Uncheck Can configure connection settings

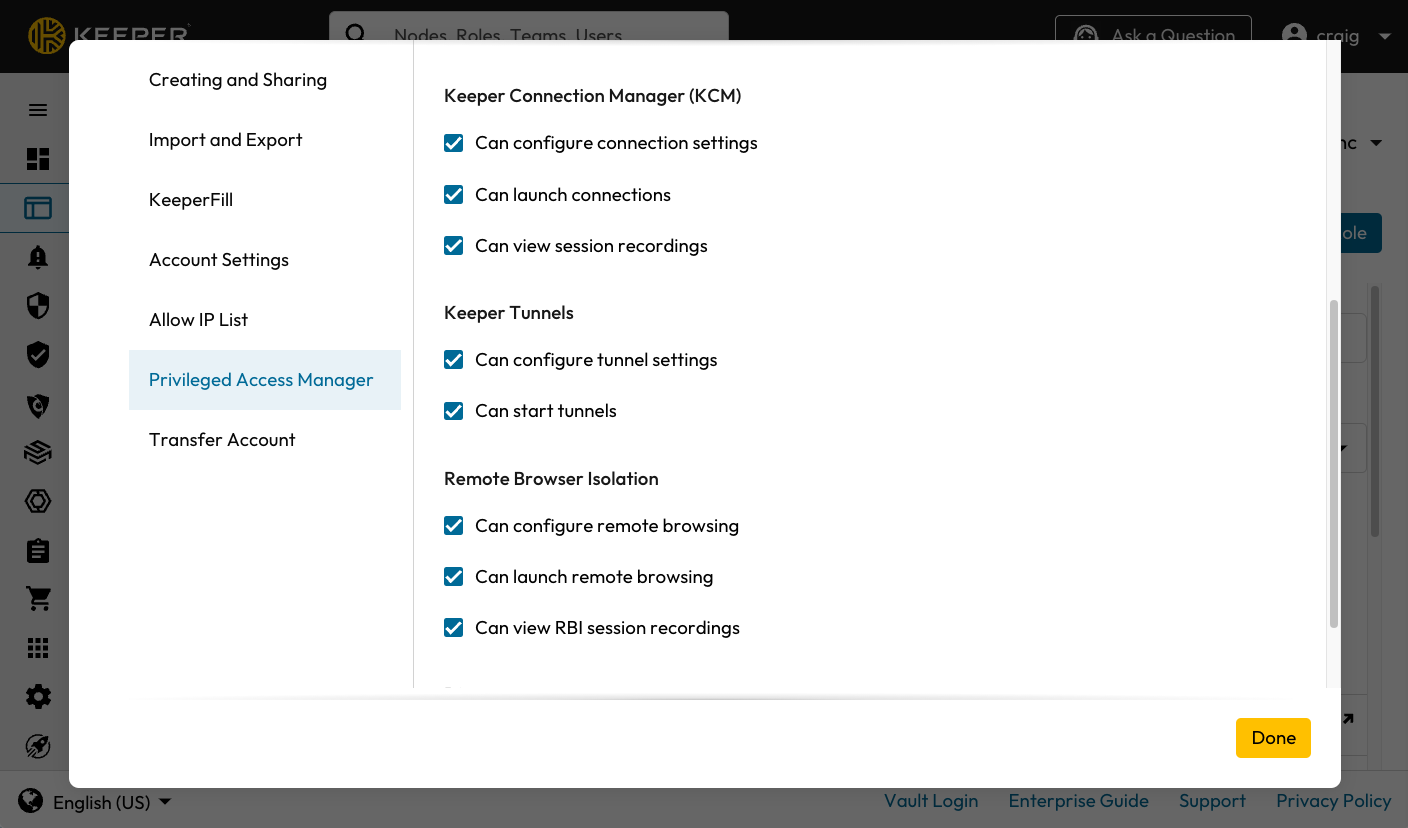click(x=454, y=143)
